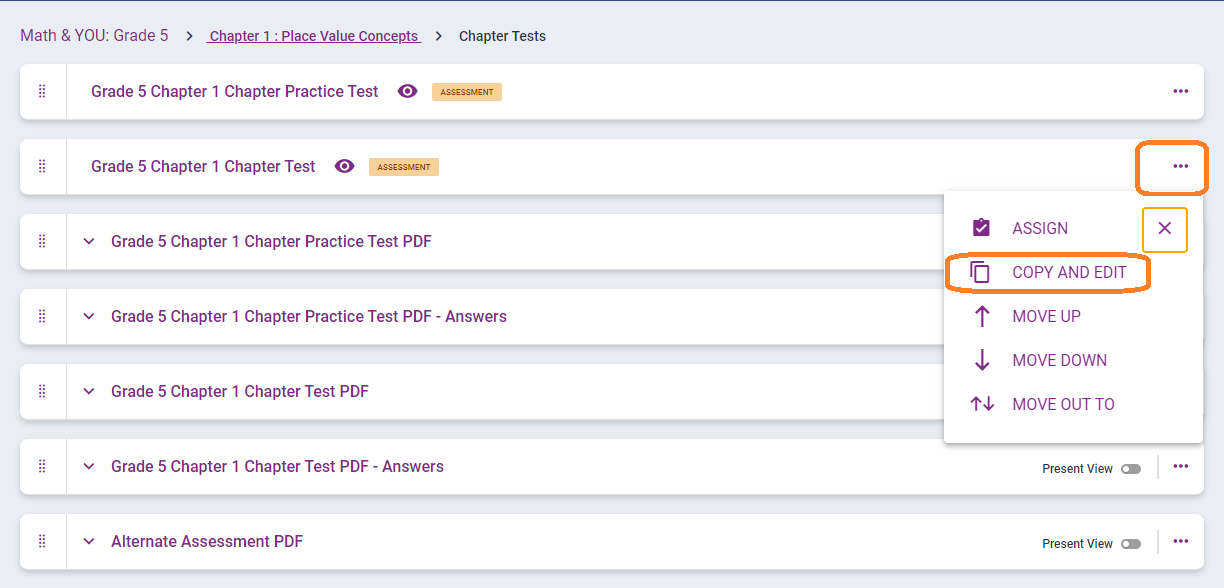Open three-dot menu for Chapter Test PDF - Answers

(1181, 466)
